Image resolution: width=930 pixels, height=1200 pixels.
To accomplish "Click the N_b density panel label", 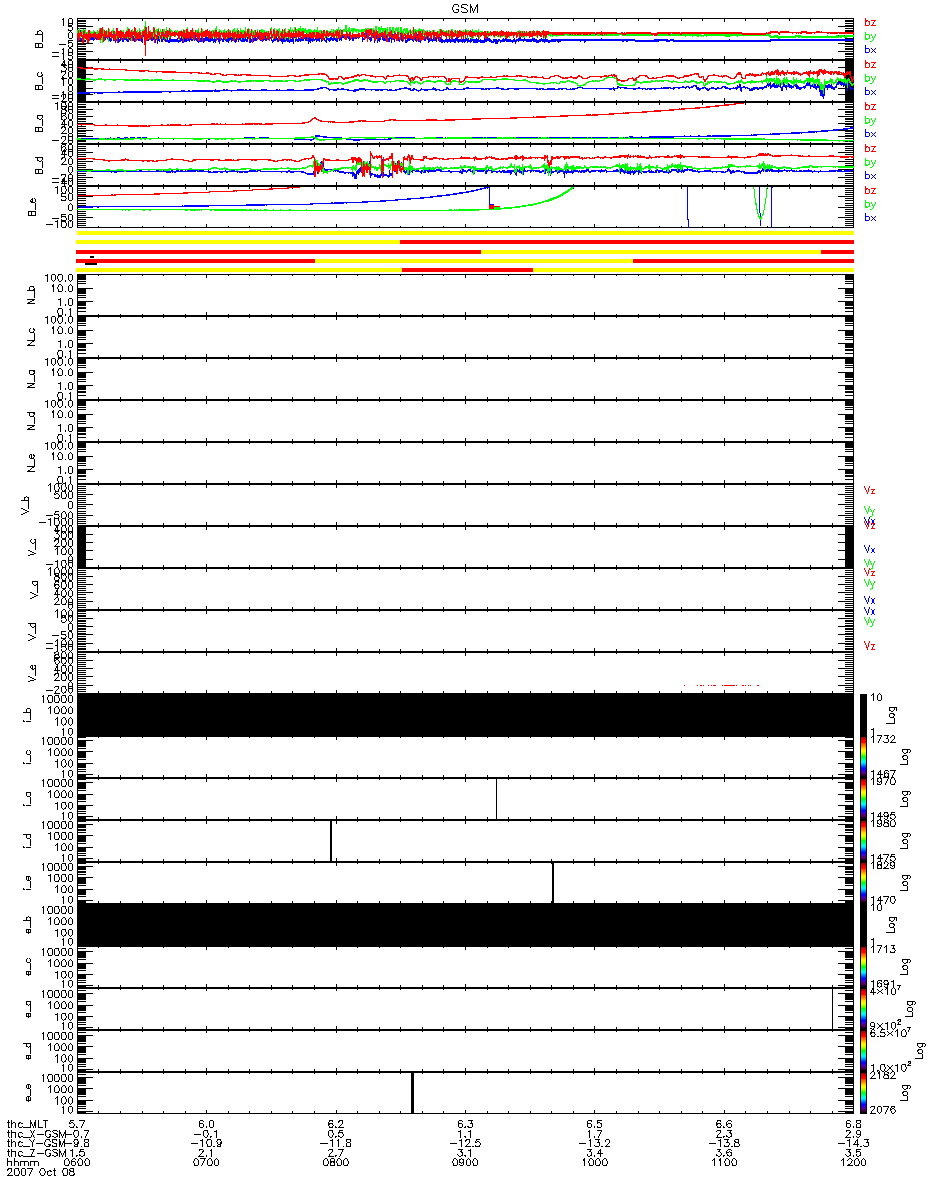I will [x=31, y=295].
